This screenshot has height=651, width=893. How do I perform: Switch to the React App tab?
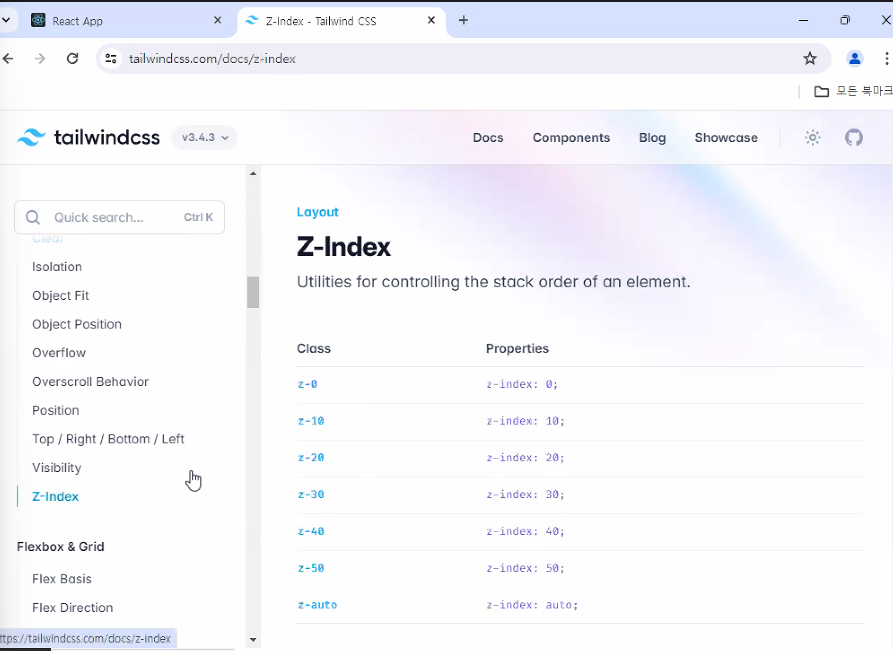pyautogui.click(x=126, y=21)
